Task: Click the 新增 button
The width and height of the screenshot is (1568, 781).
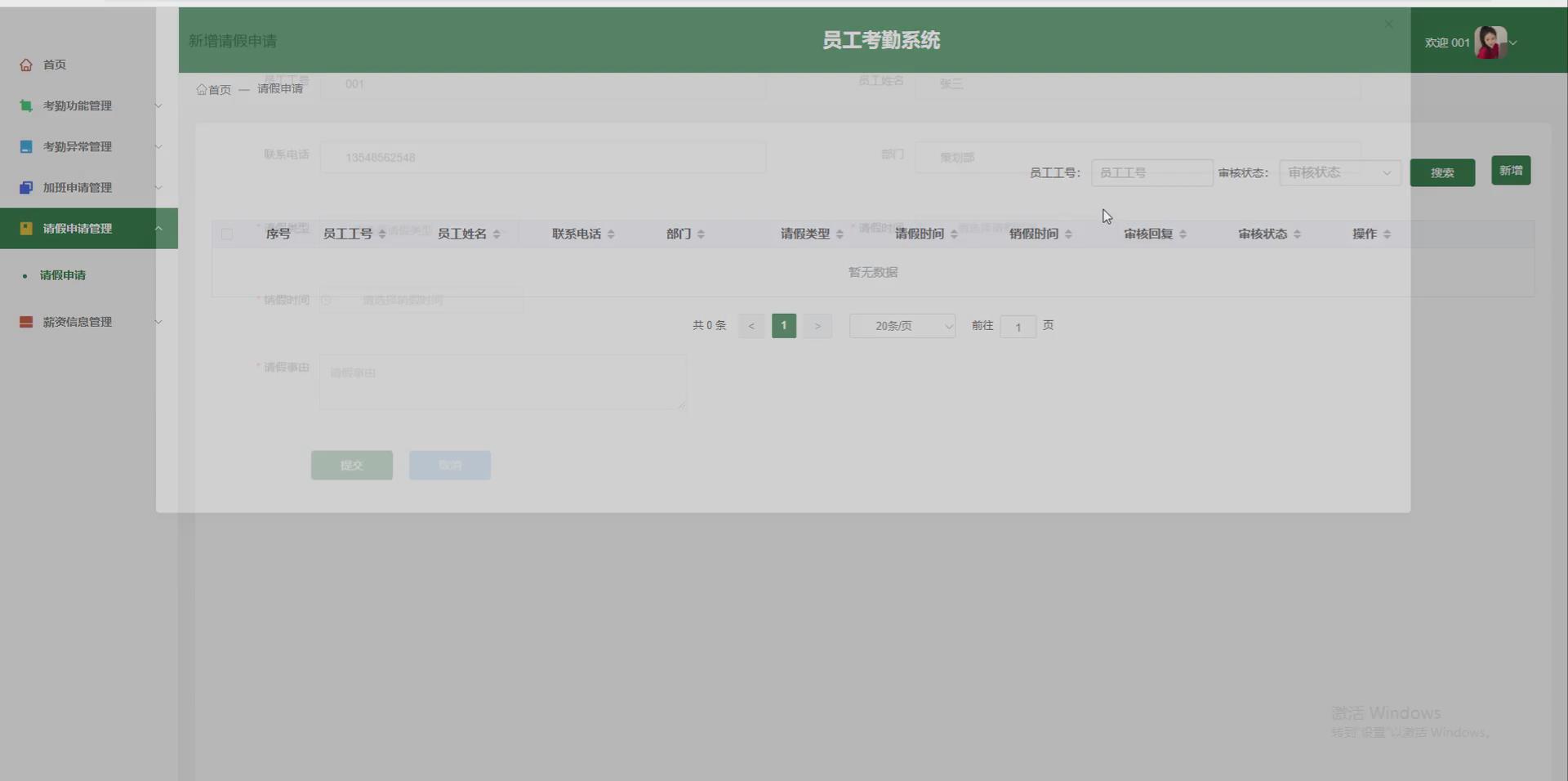Action: 1511,171
